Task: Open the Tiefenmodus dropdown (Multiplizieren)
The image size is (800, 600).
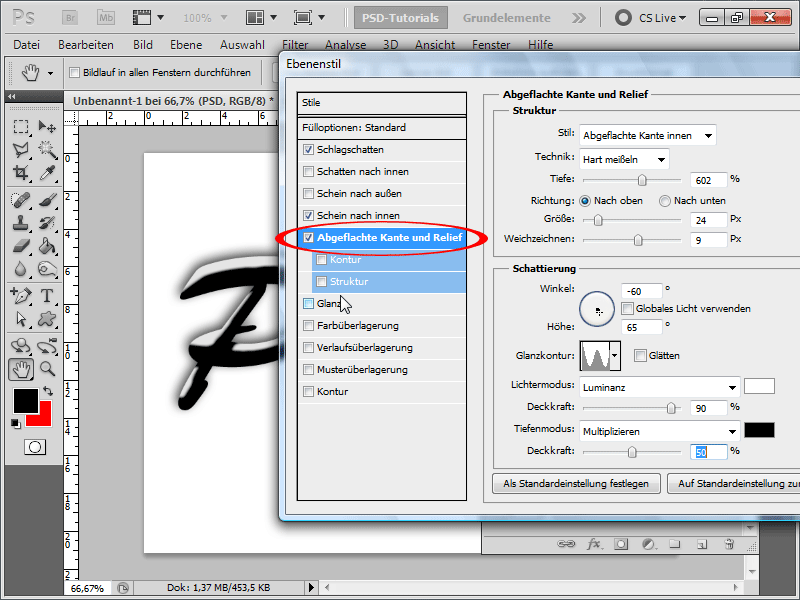Action: (x=660, y=431)
